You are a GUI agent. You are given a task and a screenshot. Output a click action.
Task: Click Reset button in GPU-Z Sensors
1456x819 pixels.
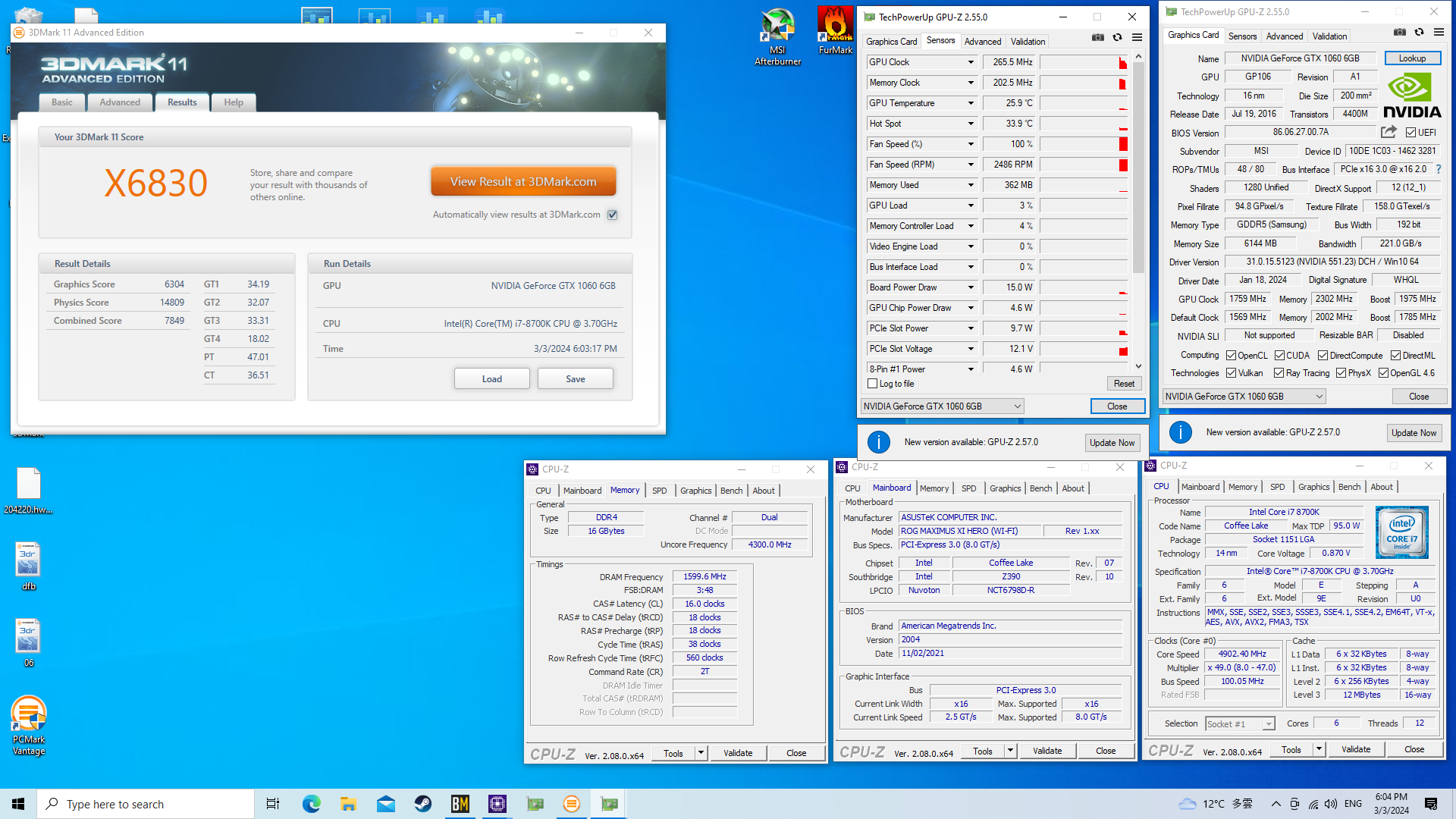pos(1124,384)
